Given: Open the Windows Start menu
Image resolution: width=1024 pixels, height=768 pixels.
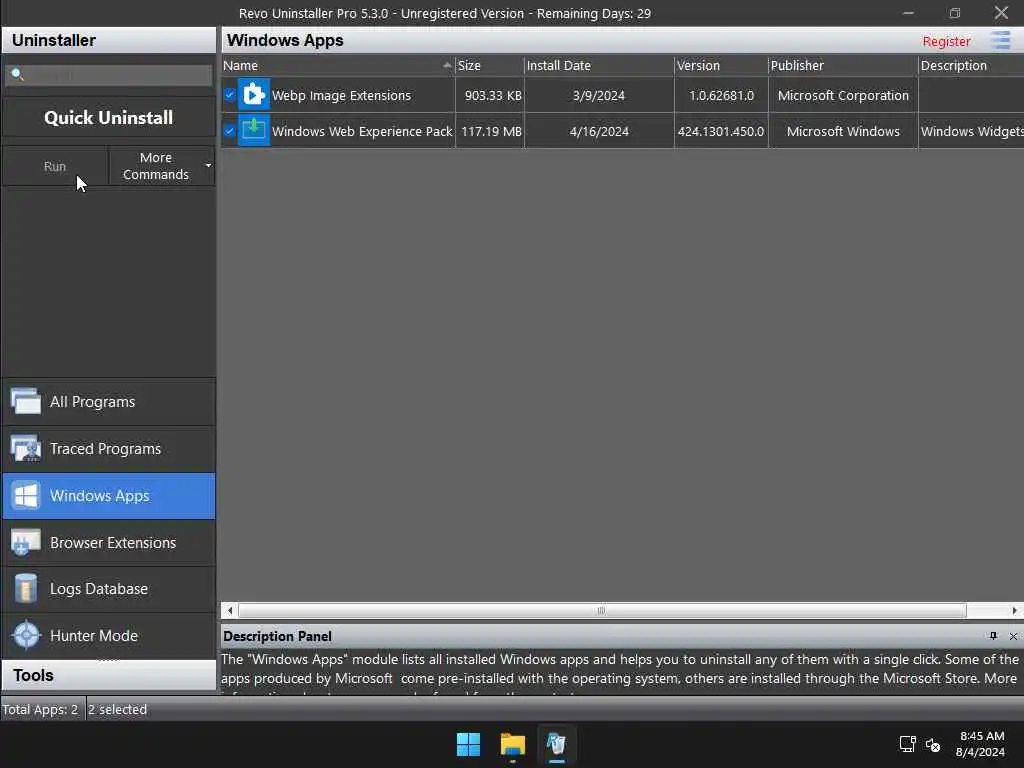Looking at the screenshot, I should coord(468,744).
